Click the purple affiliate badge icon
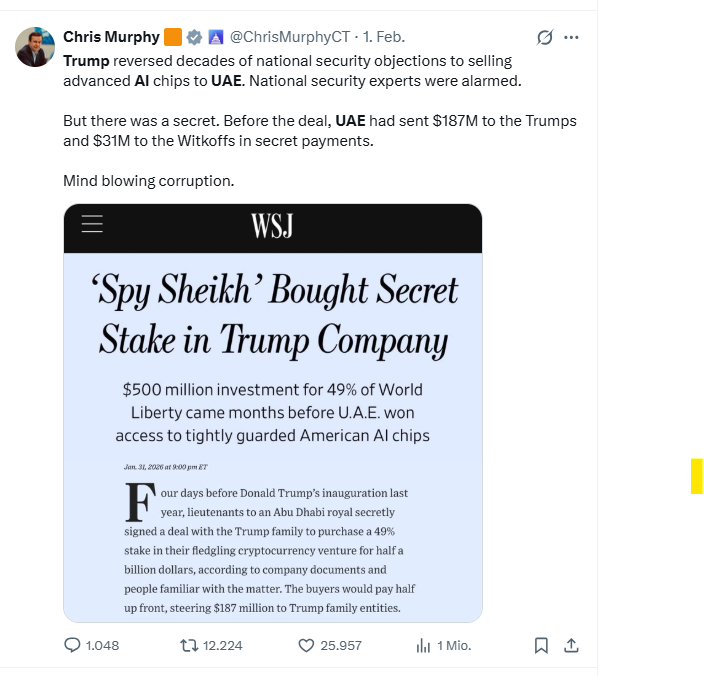The width and height of the screenshot is (704, 676). (x=216, y=37)
